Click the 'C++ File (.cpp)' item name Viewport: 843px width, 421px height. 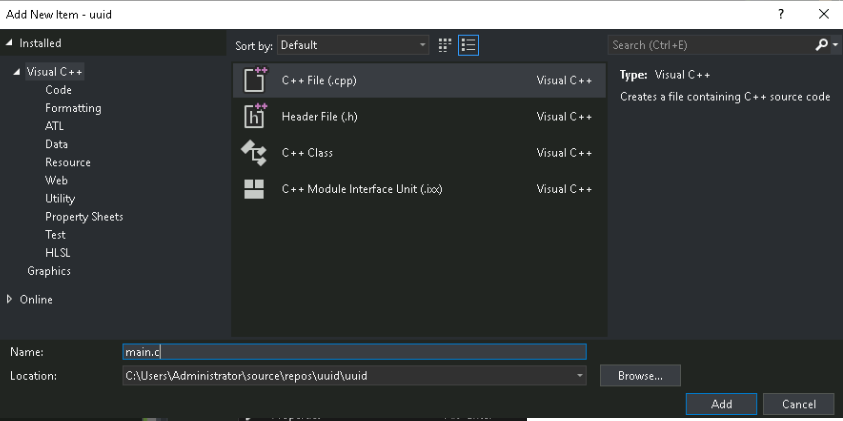(319, 81)
